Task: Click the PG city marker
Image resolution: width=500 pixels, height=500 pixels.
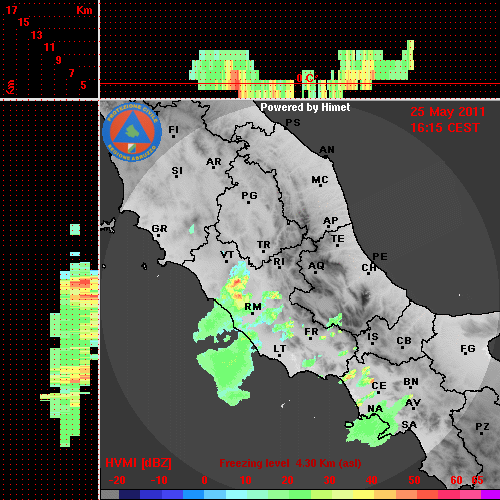Action: coord(248,202)
